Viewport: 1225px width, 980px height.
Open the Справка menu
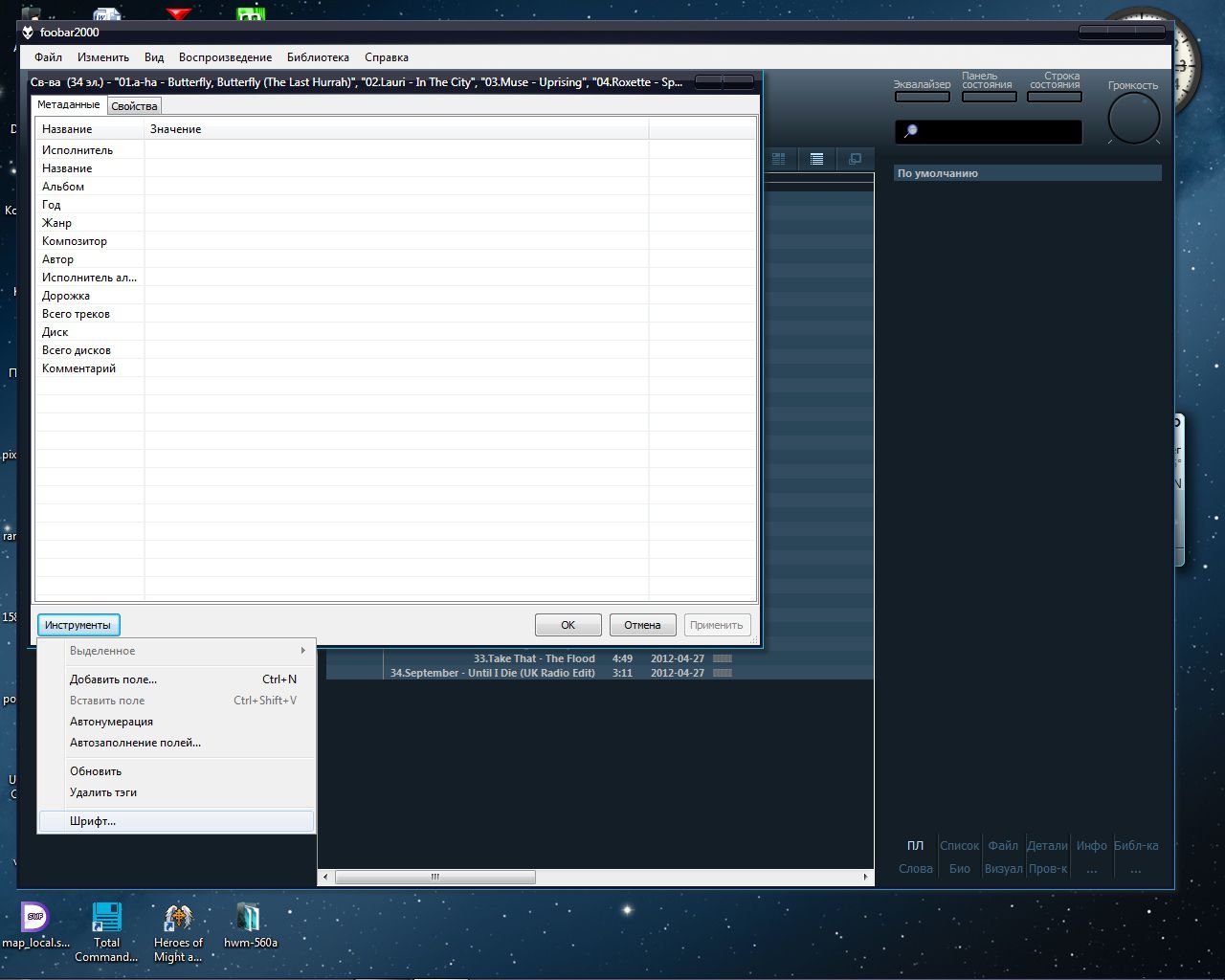point(387,57)
